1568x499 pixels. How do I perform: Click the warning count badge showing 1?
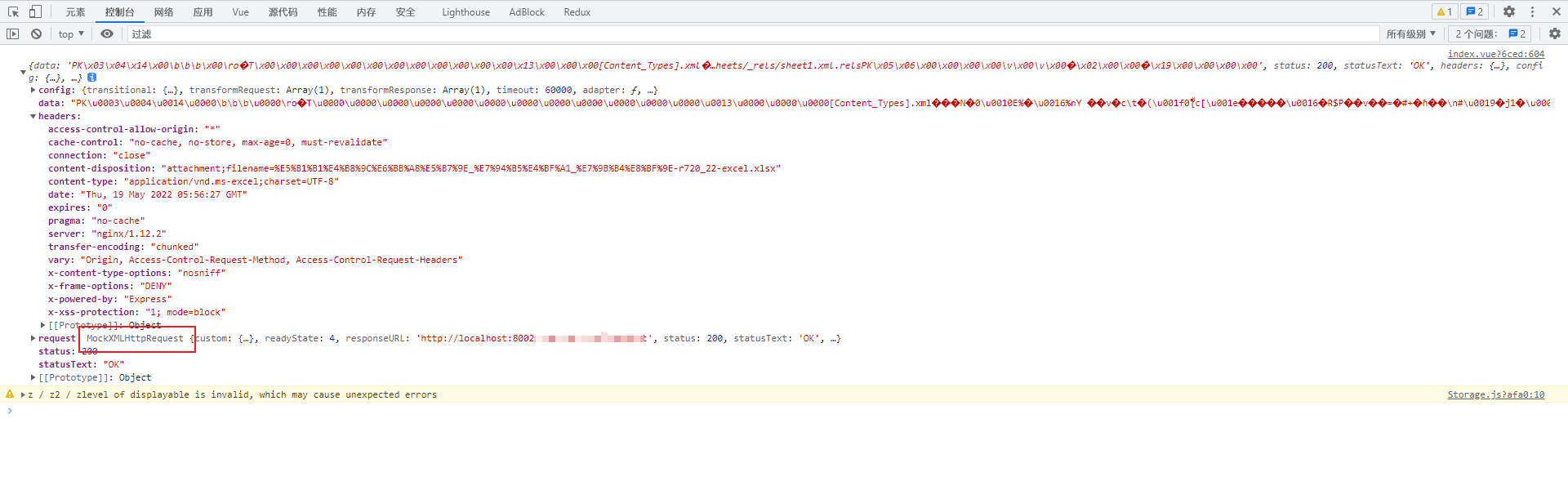[1445, 11]
